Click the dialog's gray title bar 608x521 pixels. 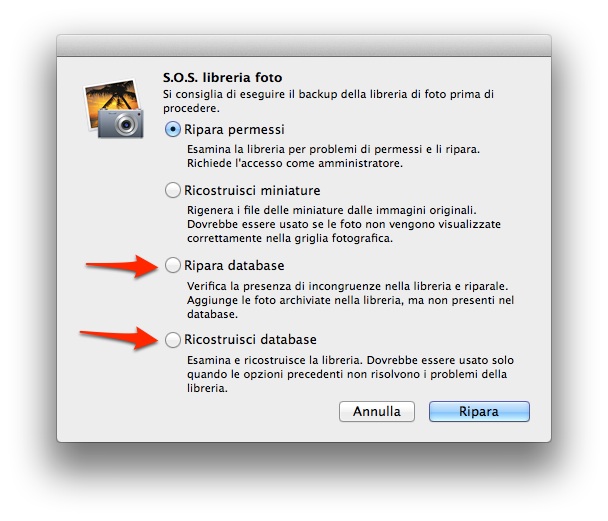[304, 46]
